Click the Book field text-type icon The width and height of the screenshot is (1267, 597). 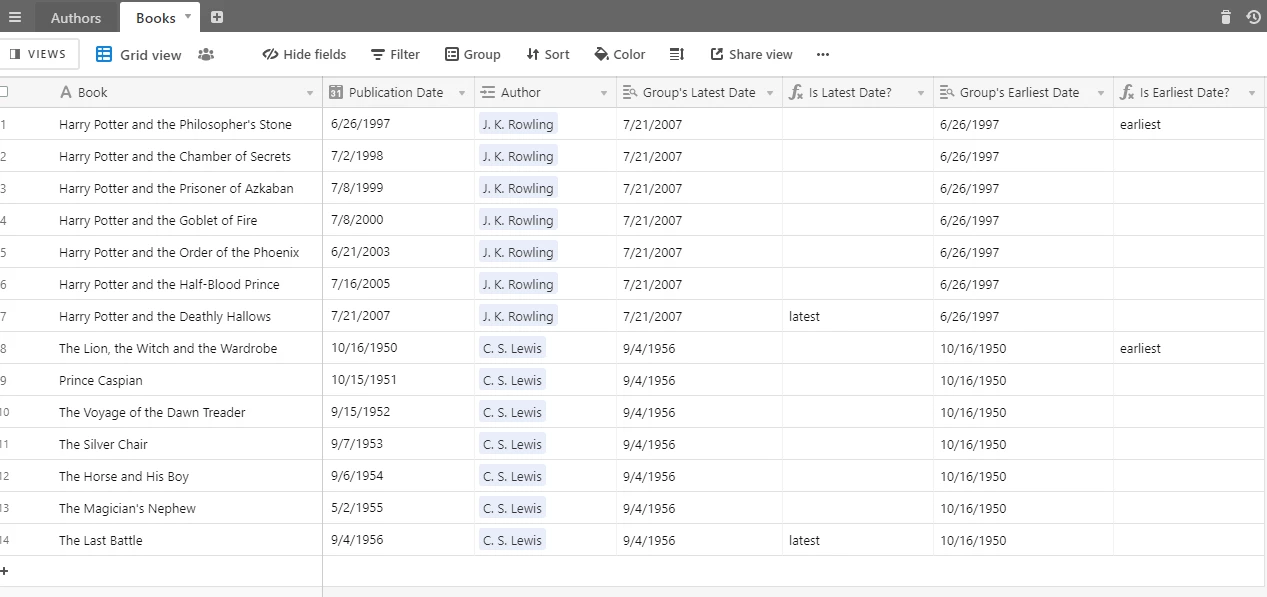pyautogui.click(x=66, y=92)
